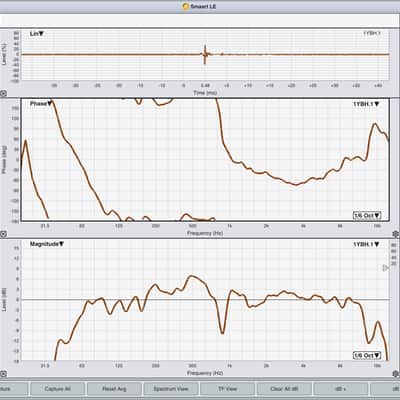400x400 pixels.
Task: Click the Reset Avg button
Action: click(x=114, y=389)
